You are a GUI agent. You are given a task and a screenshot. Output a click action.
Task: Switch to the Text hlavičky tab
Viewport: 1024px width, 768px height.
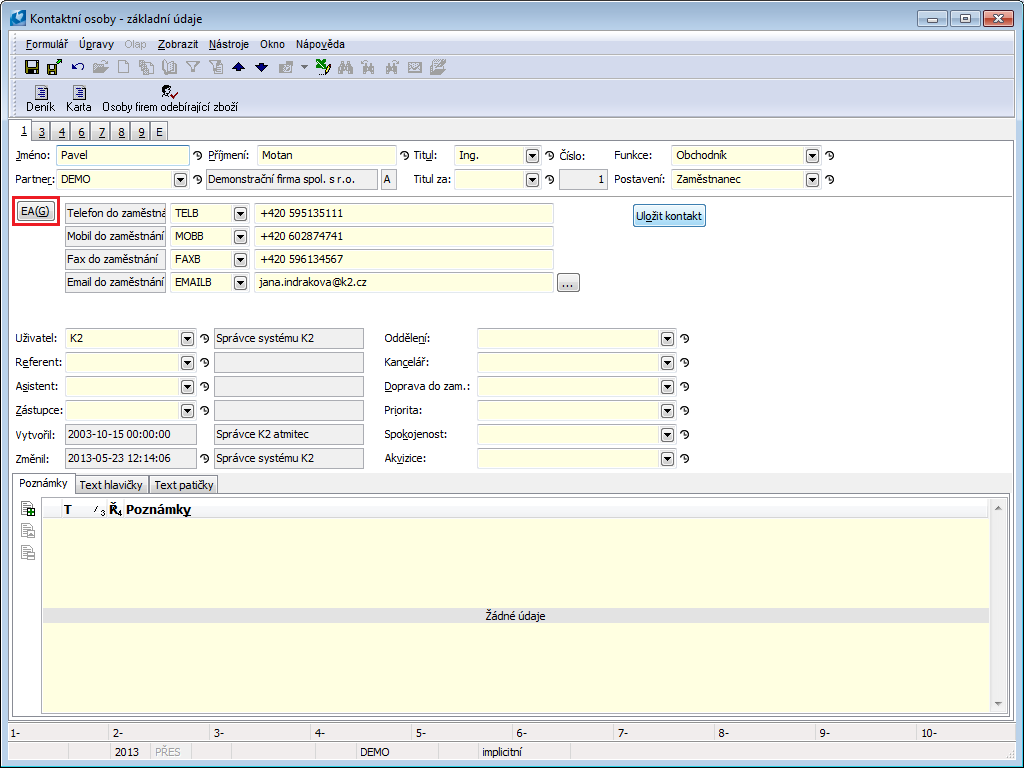click(111, 485)
